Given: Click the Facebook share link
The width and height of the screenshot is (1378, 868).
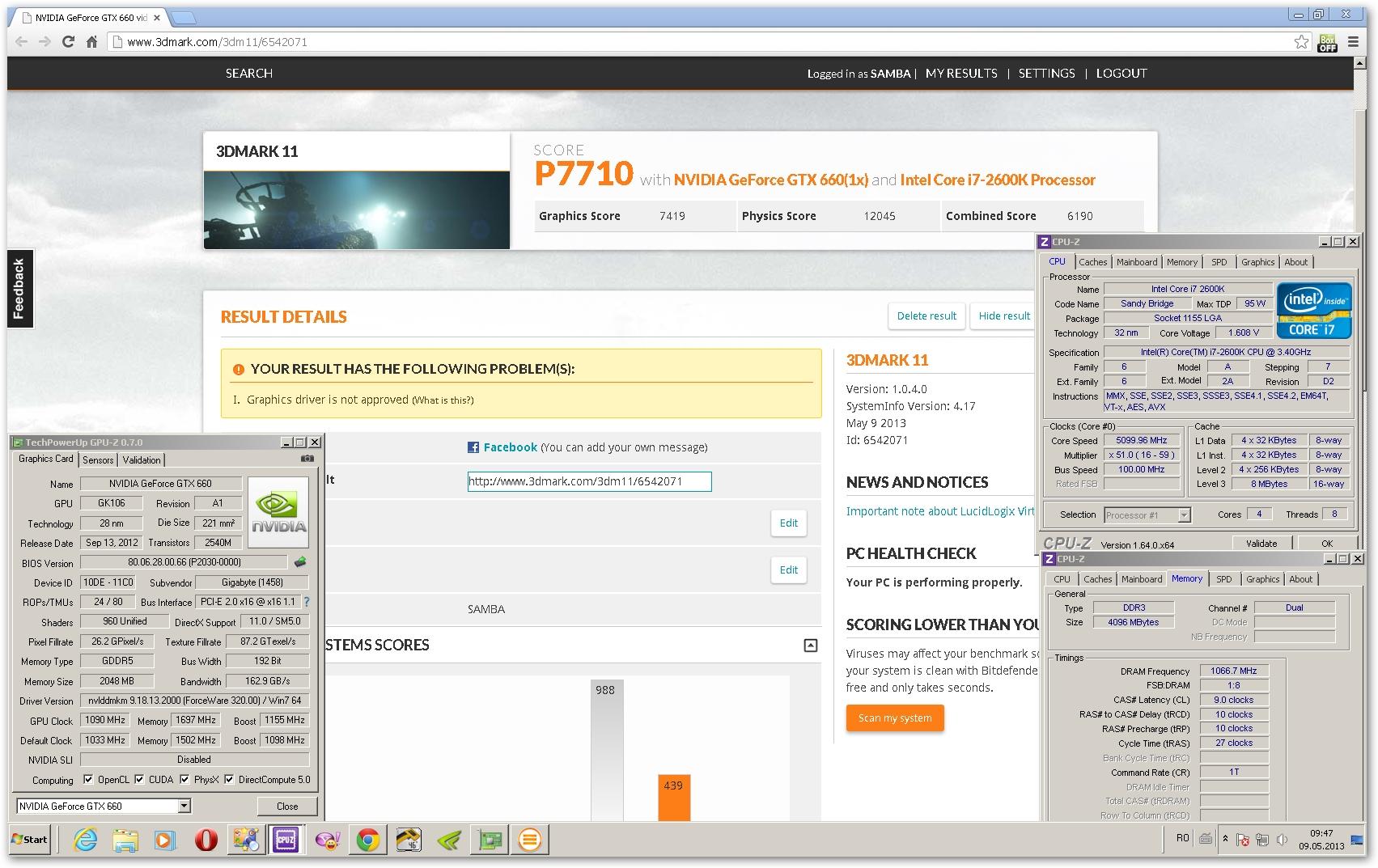Looking at the screenshot, I should (511, 447).
